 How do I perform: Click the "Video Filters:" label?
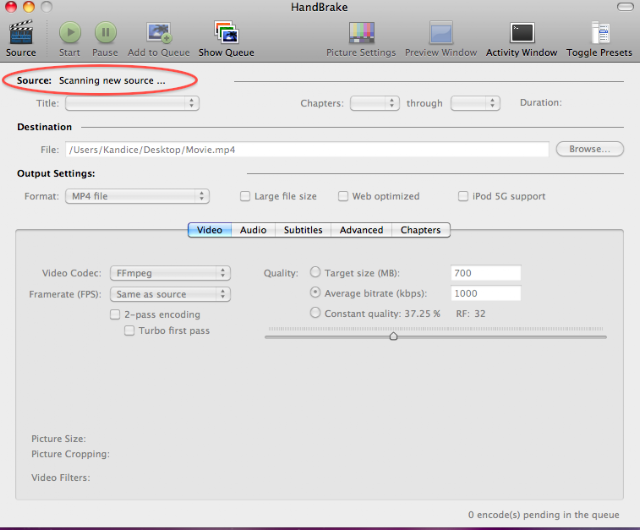[x=61, y=478]
